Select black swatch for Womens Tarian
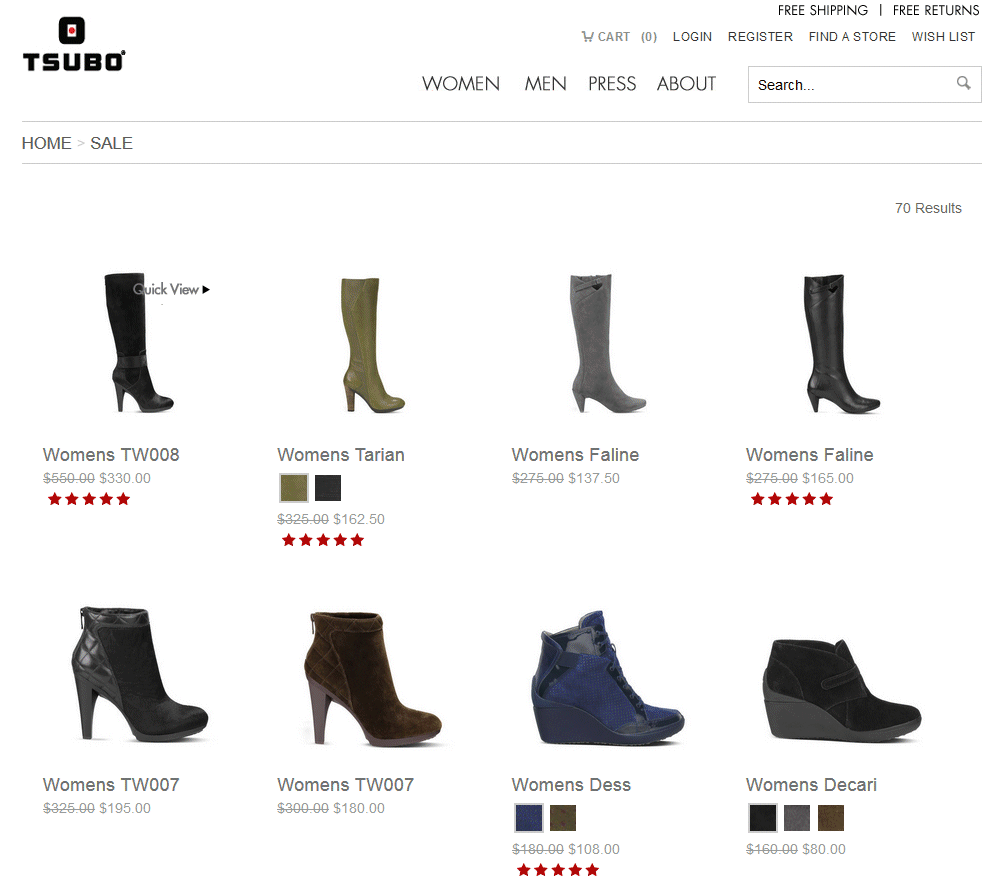Screen dimensions: 1002x891 click(328, 488)
